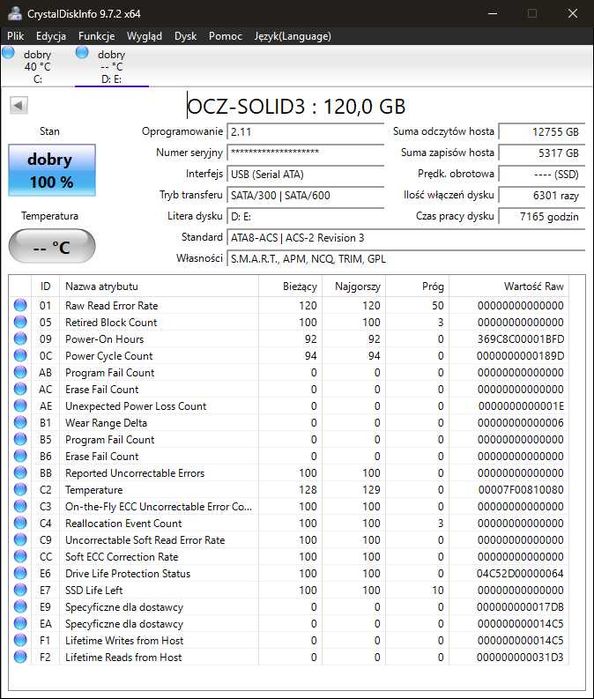Click the Numer seryjny field
This screenshot has height=699, width=594.
305,152
